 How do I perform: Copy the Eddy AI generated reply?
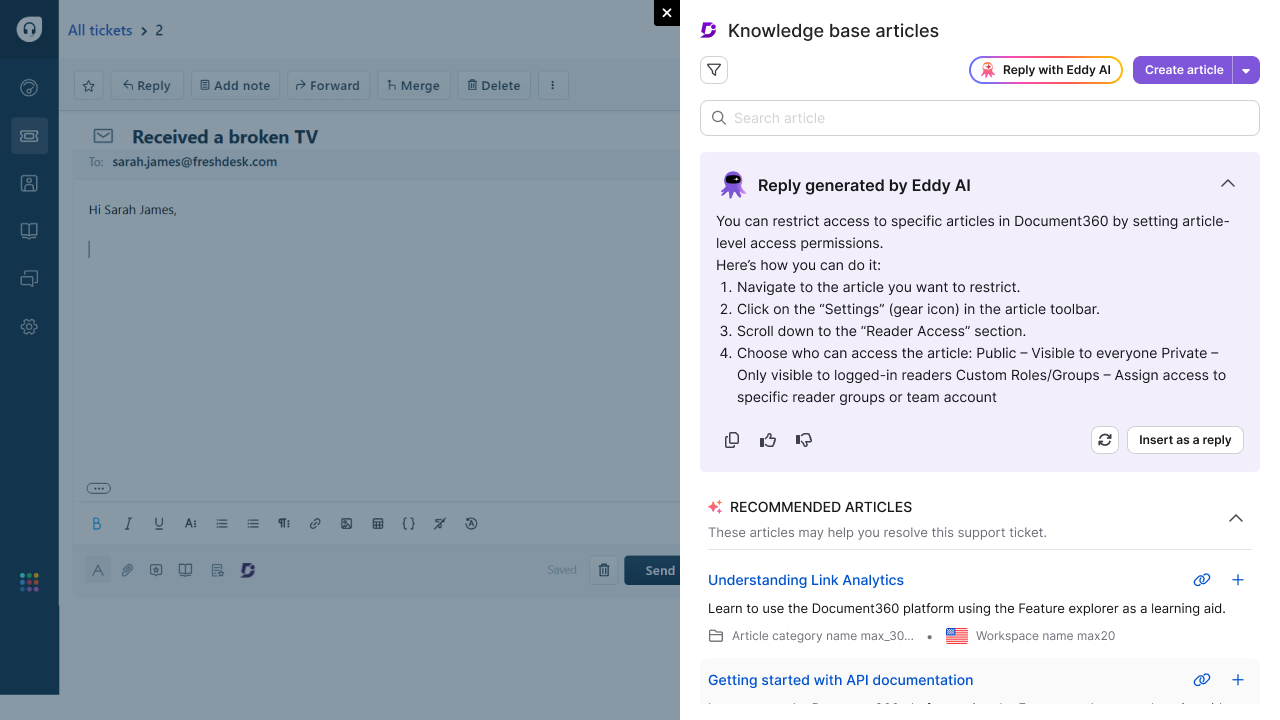(x=732, y=440)
